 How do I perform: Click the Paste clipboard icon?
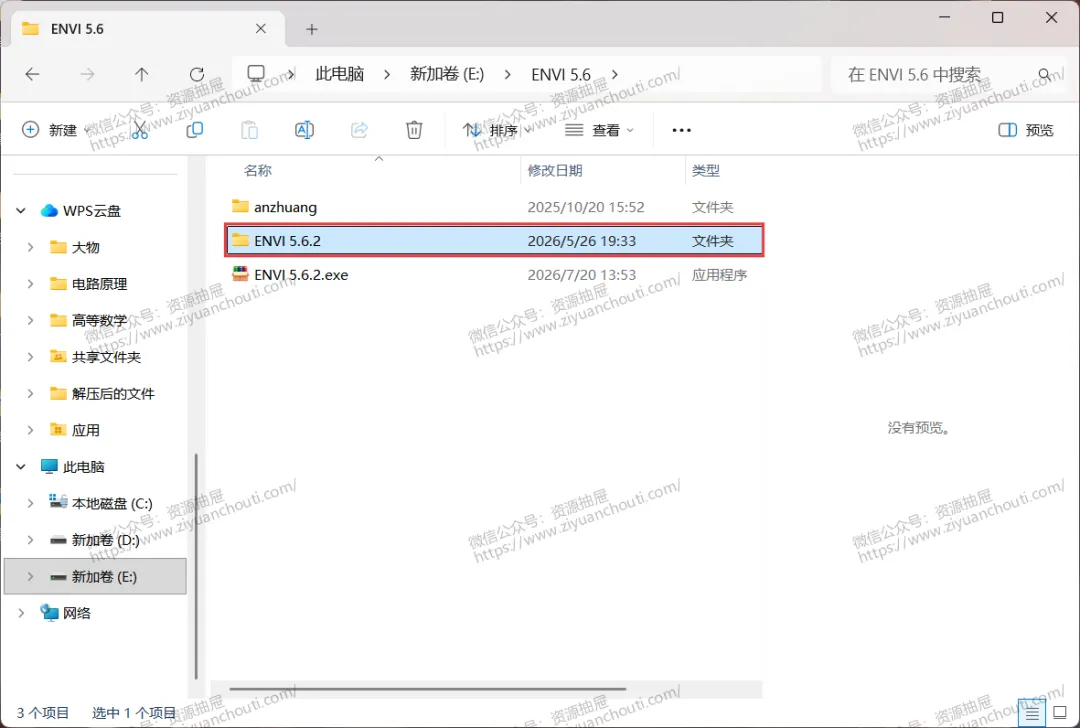(x=249, y=129)
